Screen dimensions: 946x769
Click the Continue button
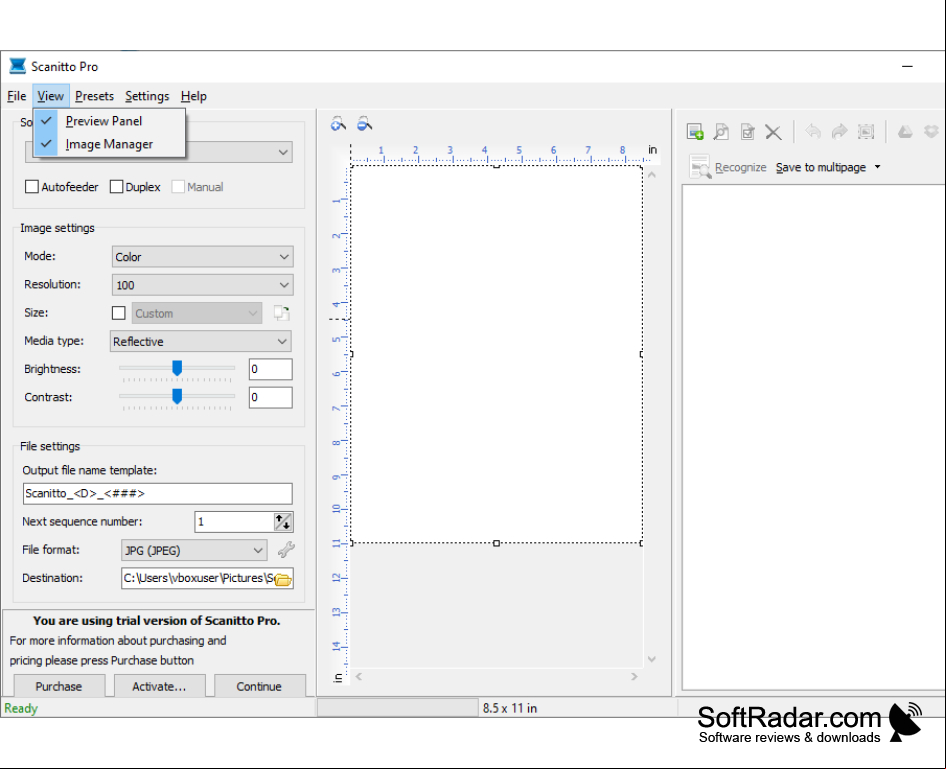[x=259, y=686]
